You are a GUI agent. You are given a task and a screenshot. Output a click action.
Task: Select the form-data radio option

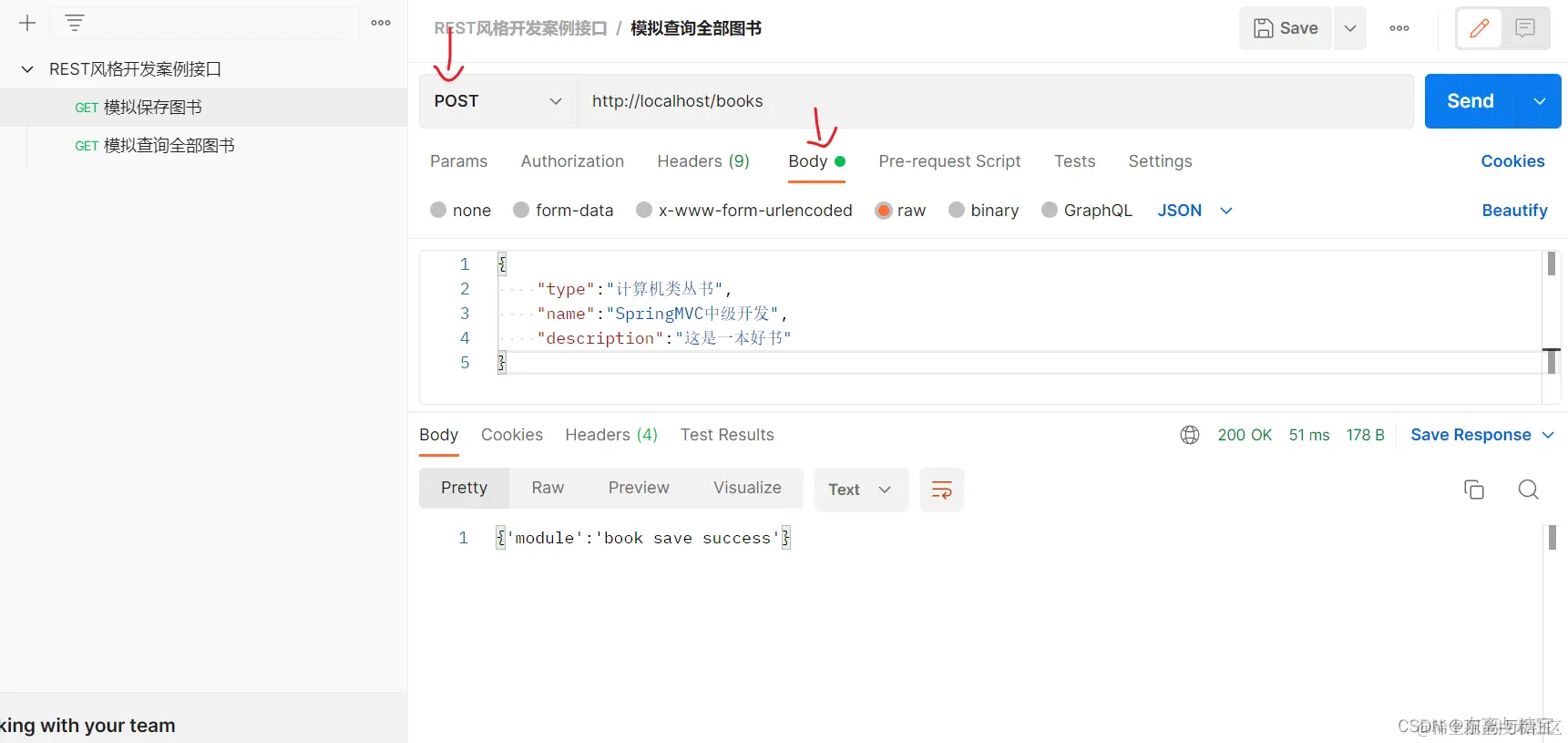521,210
